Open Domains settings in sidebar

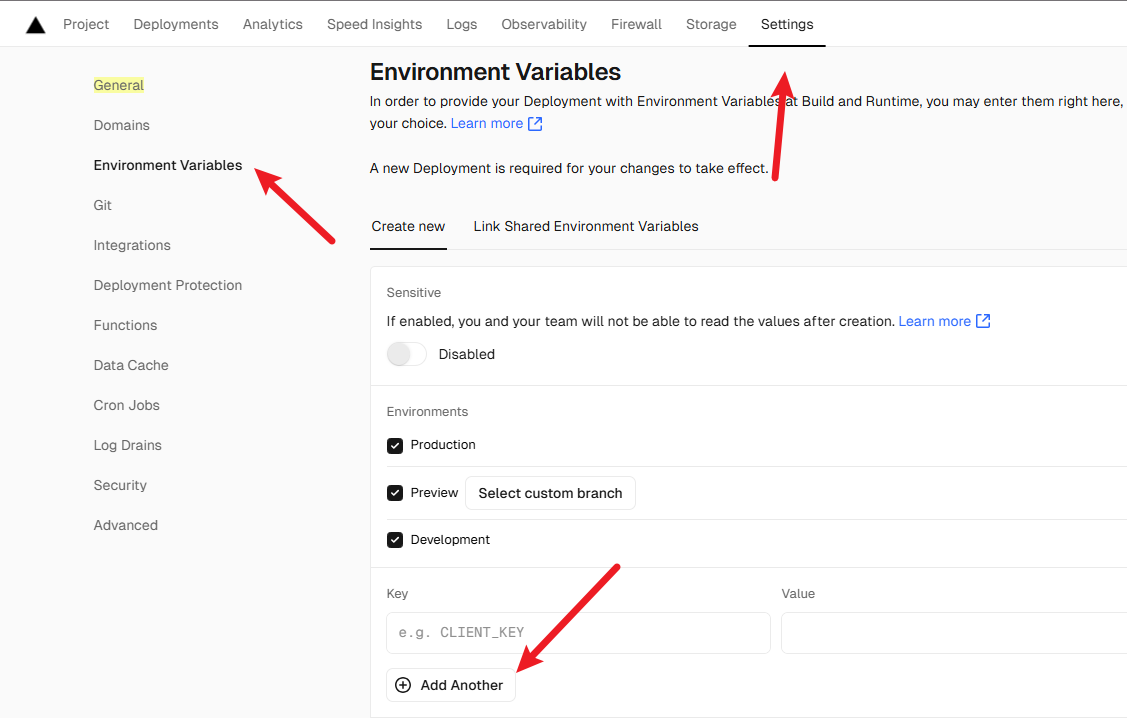click(x=122, y=125)
